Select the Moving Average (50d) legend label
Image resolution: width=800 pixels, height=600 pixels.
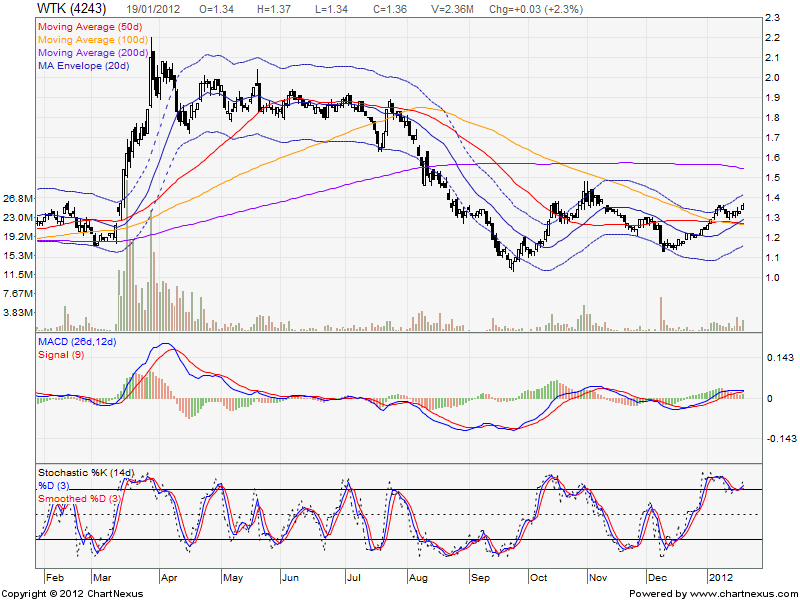[x=90, y=24]
